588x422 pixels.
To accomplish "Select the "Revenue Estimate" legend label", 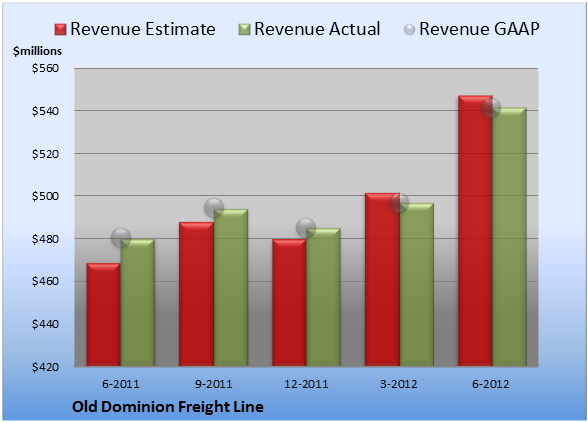I will (x=143, y=29).
